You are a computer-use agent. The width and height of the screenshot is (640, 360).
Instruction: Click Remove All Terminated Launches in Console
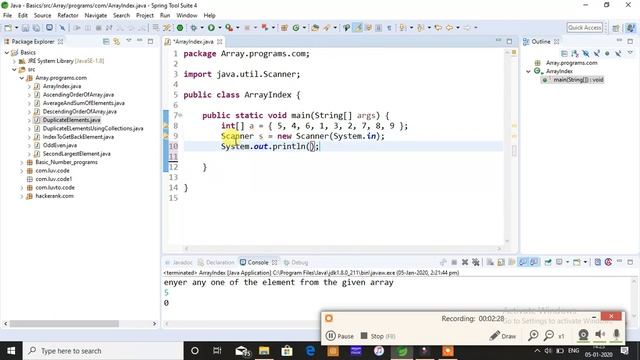[x=476, y=262]
